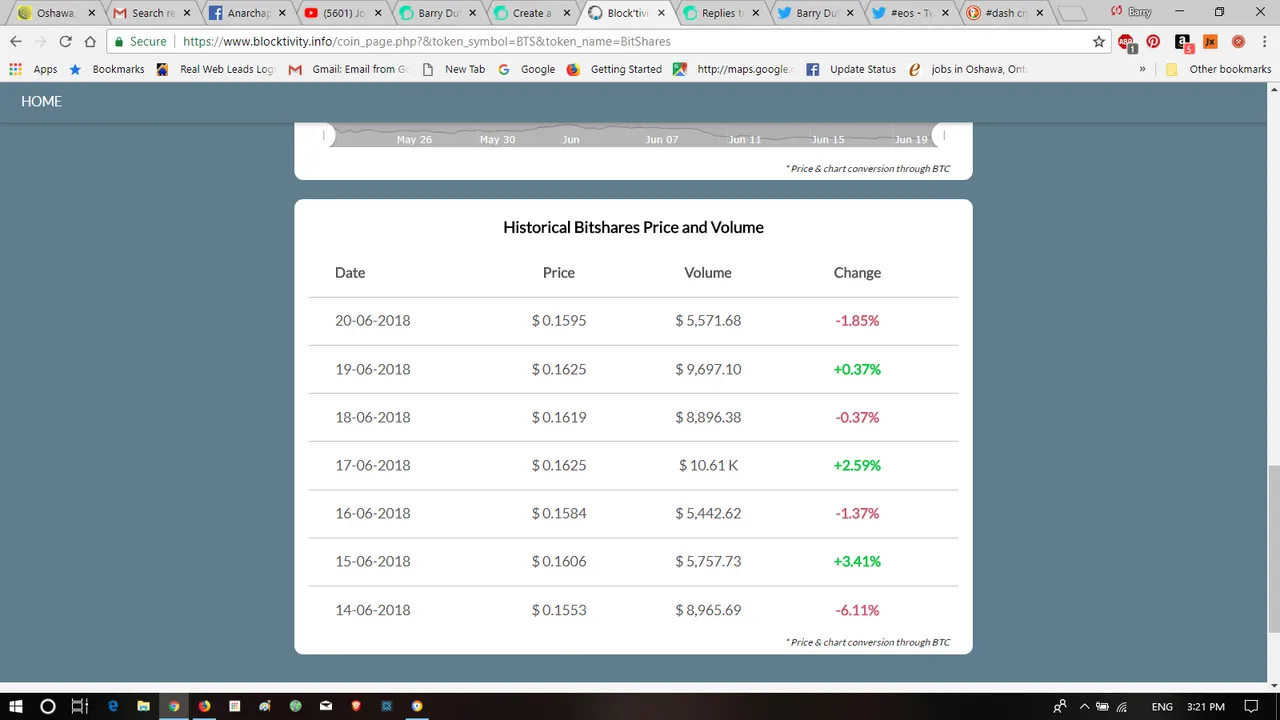Image resolution: width=1280 pixels, height=720 pixels.
Task: Close the Blocktivity tab
Action: pos(661,13)
